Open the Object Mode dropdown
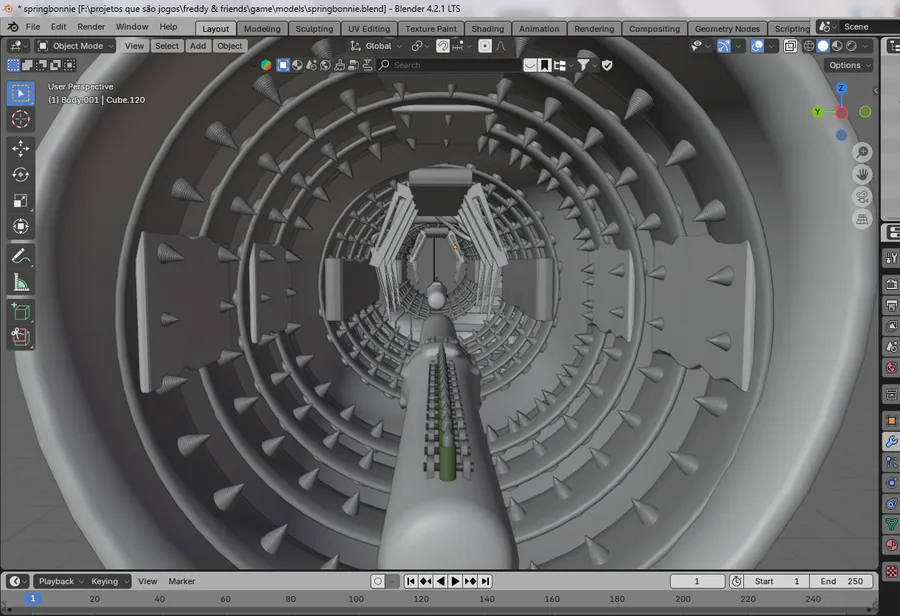The width and height of the screenshot is (900, 616). click(75, 46)
